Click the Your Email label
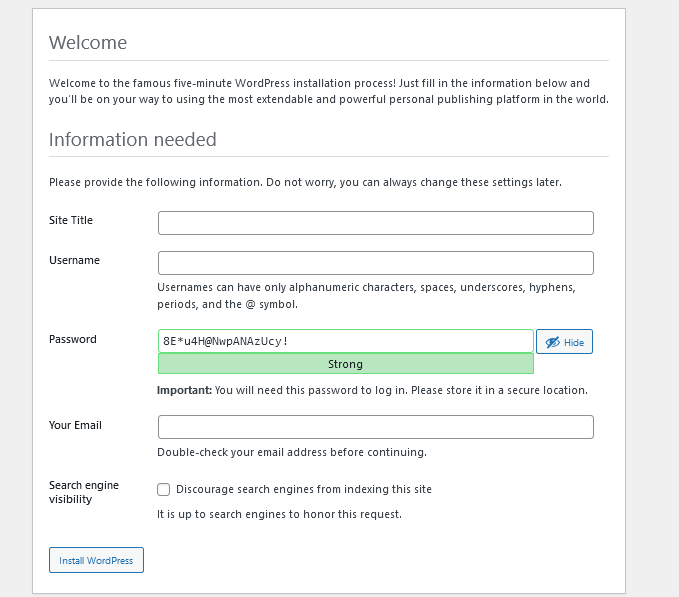 point(75,425)
